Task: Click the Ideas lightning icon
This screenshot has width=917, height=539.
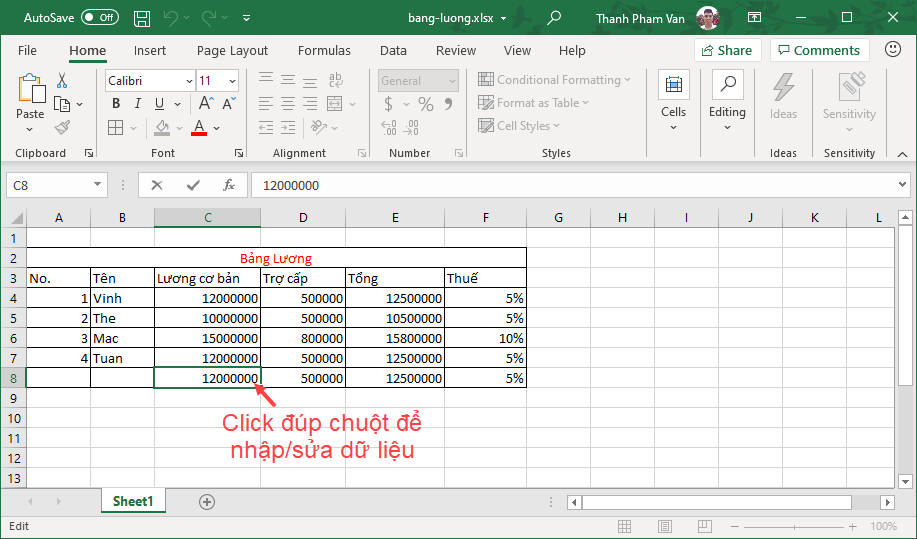Action: pos(783,88)
